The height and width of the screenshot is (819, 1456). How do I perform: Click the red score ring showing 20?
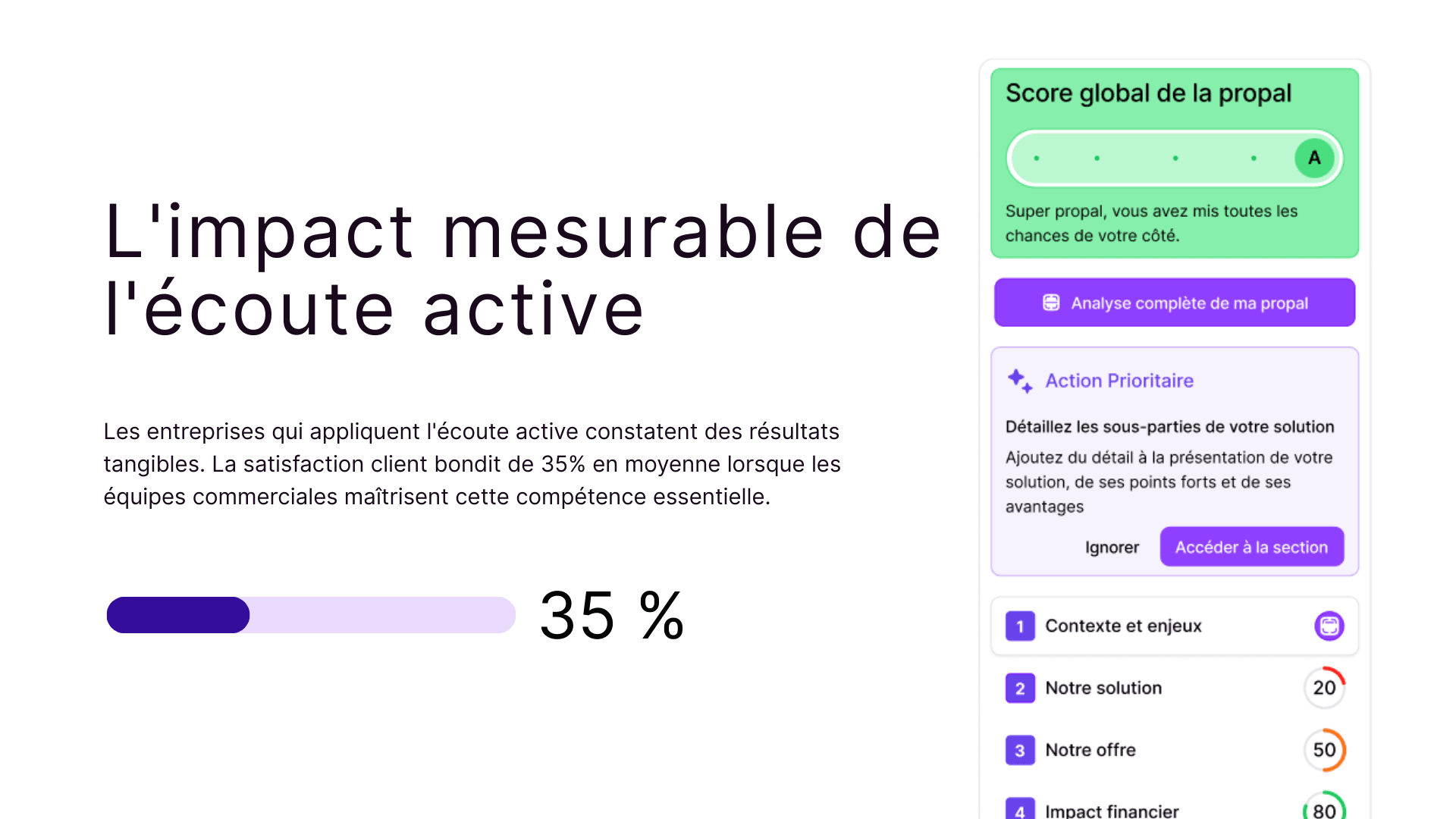click(1325, 688)
